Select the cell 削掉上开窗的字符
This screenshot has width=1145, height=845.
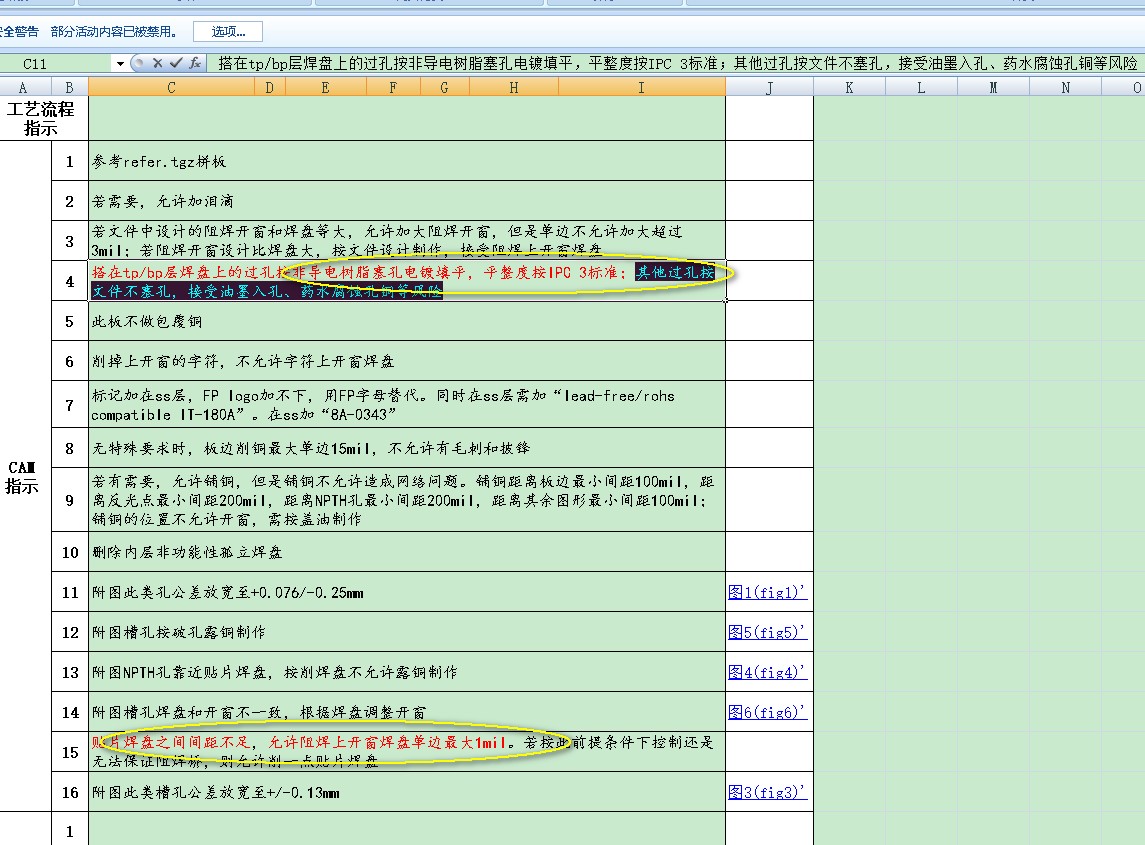pyautogui.click(x=407, y=361)
